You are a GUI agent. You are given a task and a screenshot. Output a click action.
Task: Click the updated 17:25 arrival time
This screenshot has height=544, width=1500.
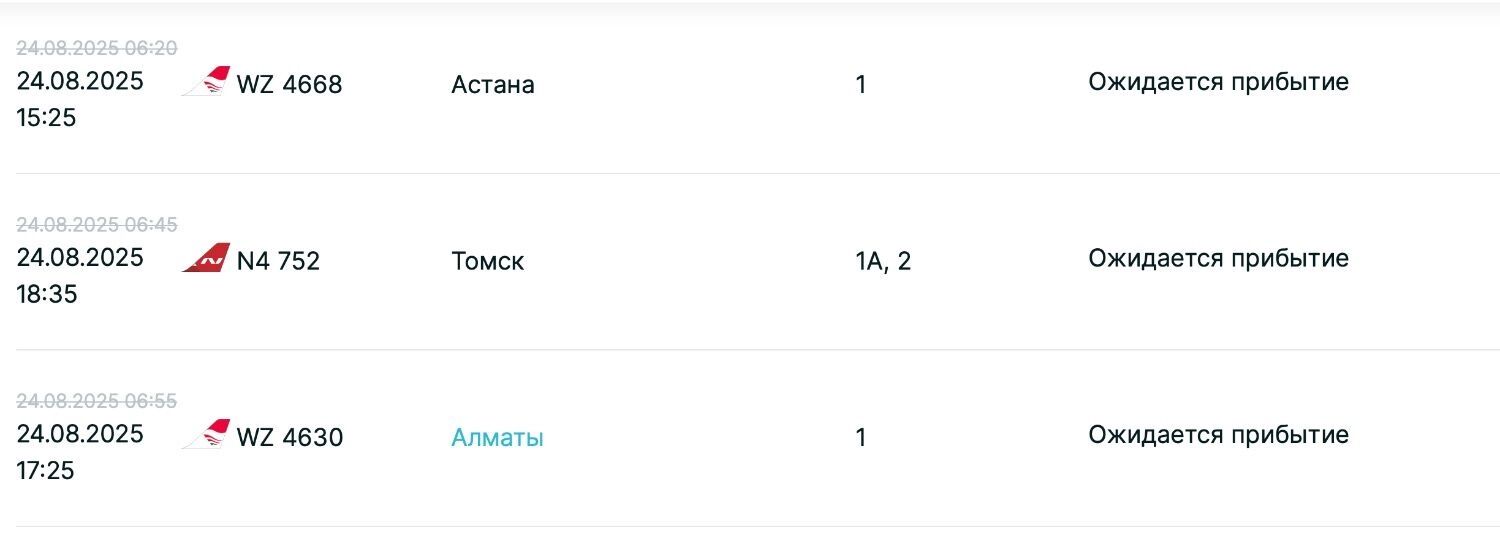pos(46,471)
